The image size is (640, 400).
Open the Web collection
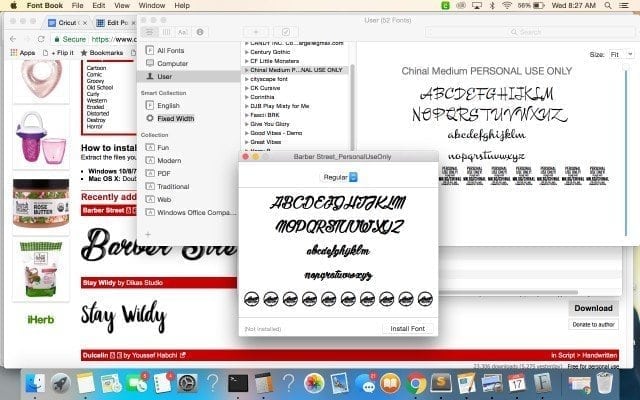[x=164, y=200]
